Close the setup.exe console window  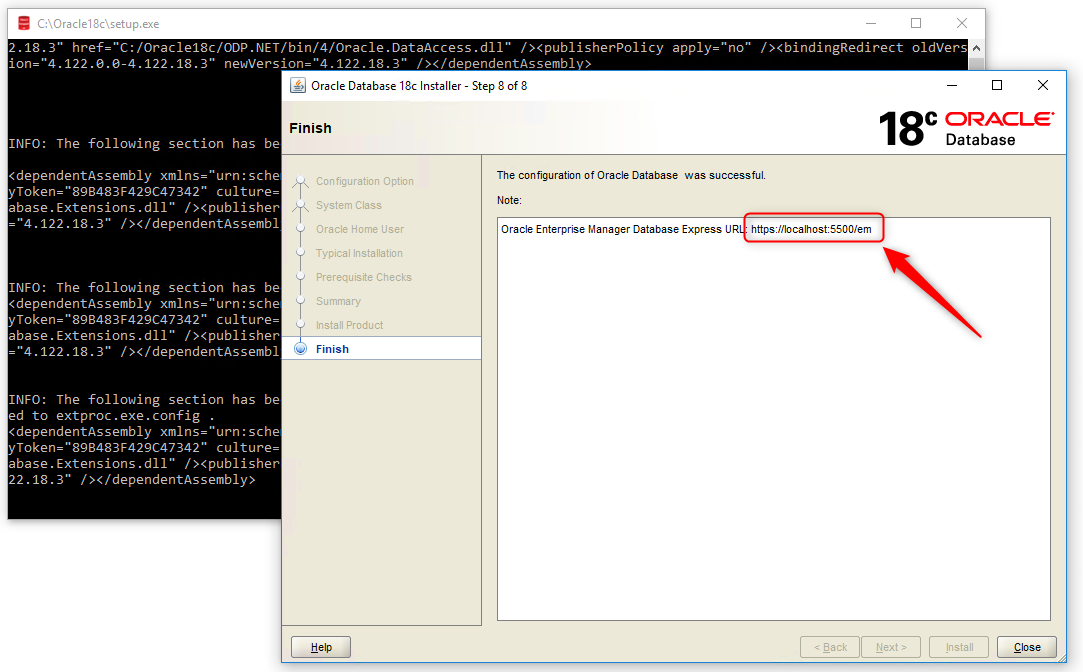tap(961, 23)
